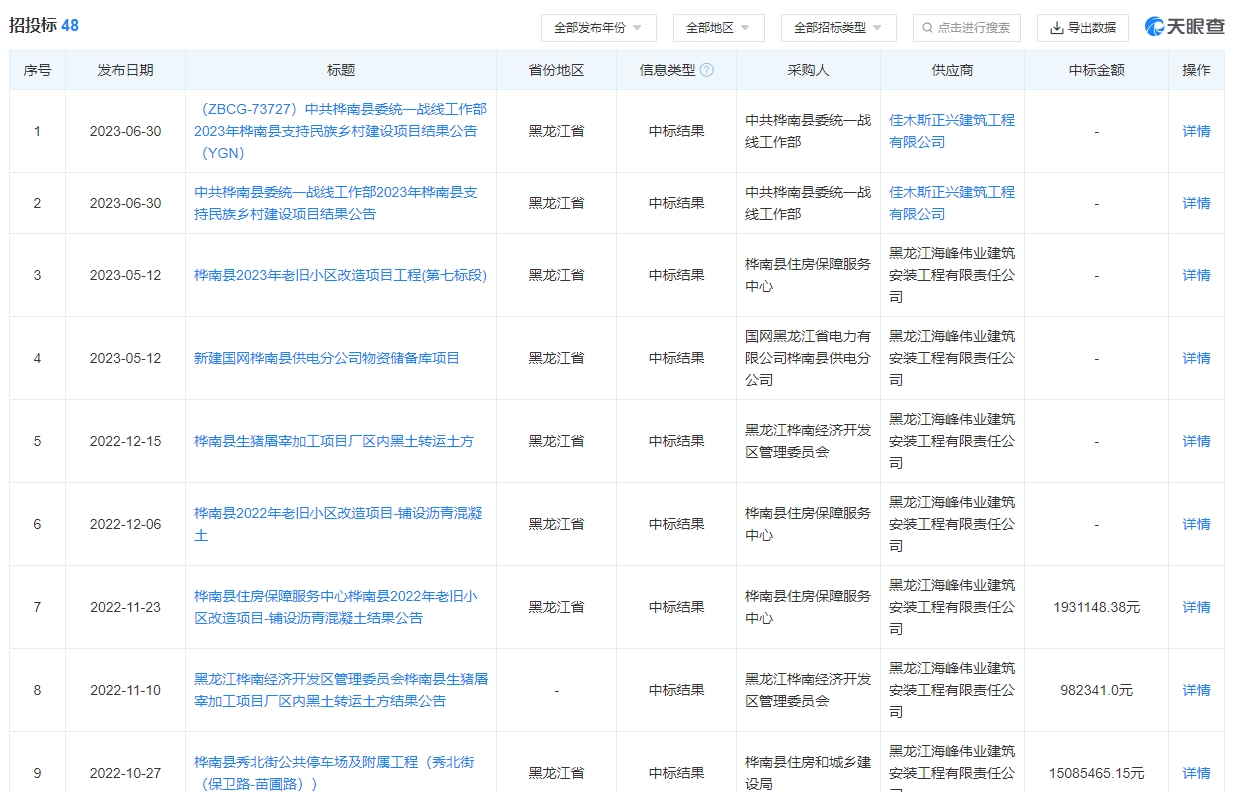Open 桦南县生猪屠宰加工项目厂区内黑土转运土方 title

pyautogui.click(x=334, y=441)
